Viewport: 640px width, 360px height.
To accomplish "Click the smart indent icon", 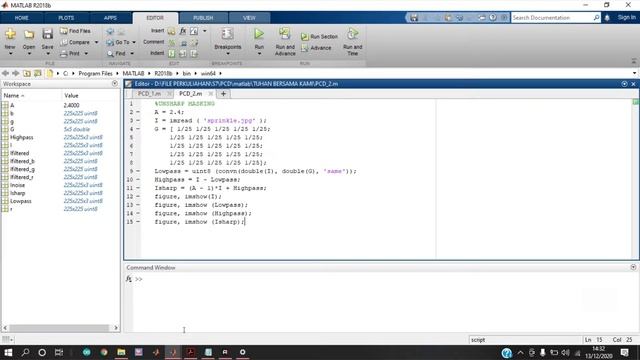I will coord(172,53).
